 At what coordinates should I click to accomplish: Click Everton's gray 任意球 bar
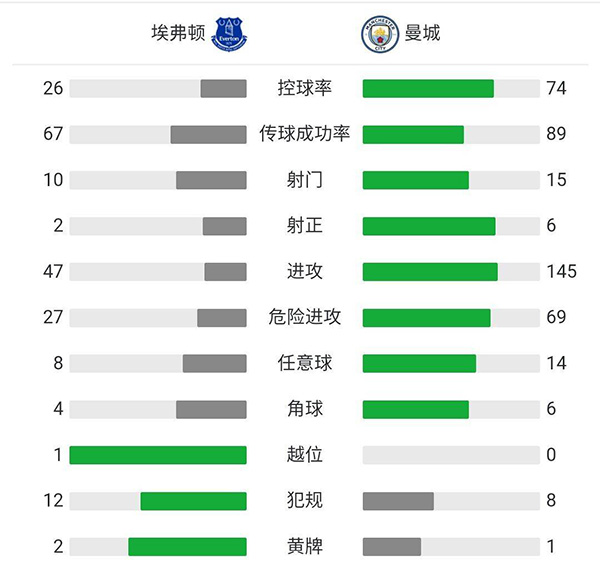pyautogui.click(x=214, y=363)
